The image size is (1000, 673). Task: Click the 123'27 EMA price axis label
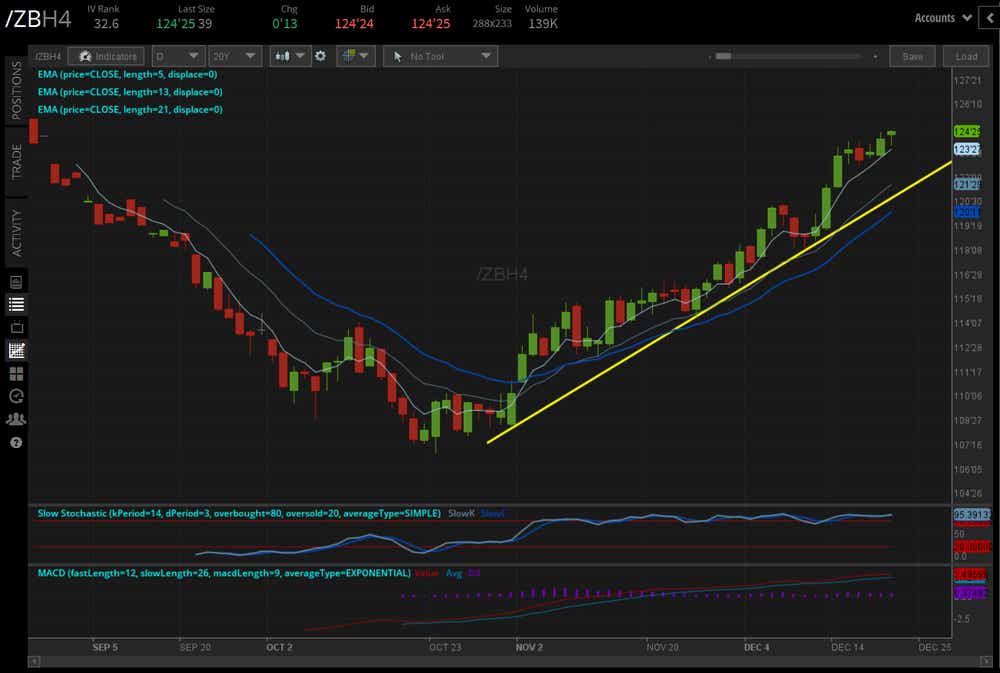[x=967, y=149]
